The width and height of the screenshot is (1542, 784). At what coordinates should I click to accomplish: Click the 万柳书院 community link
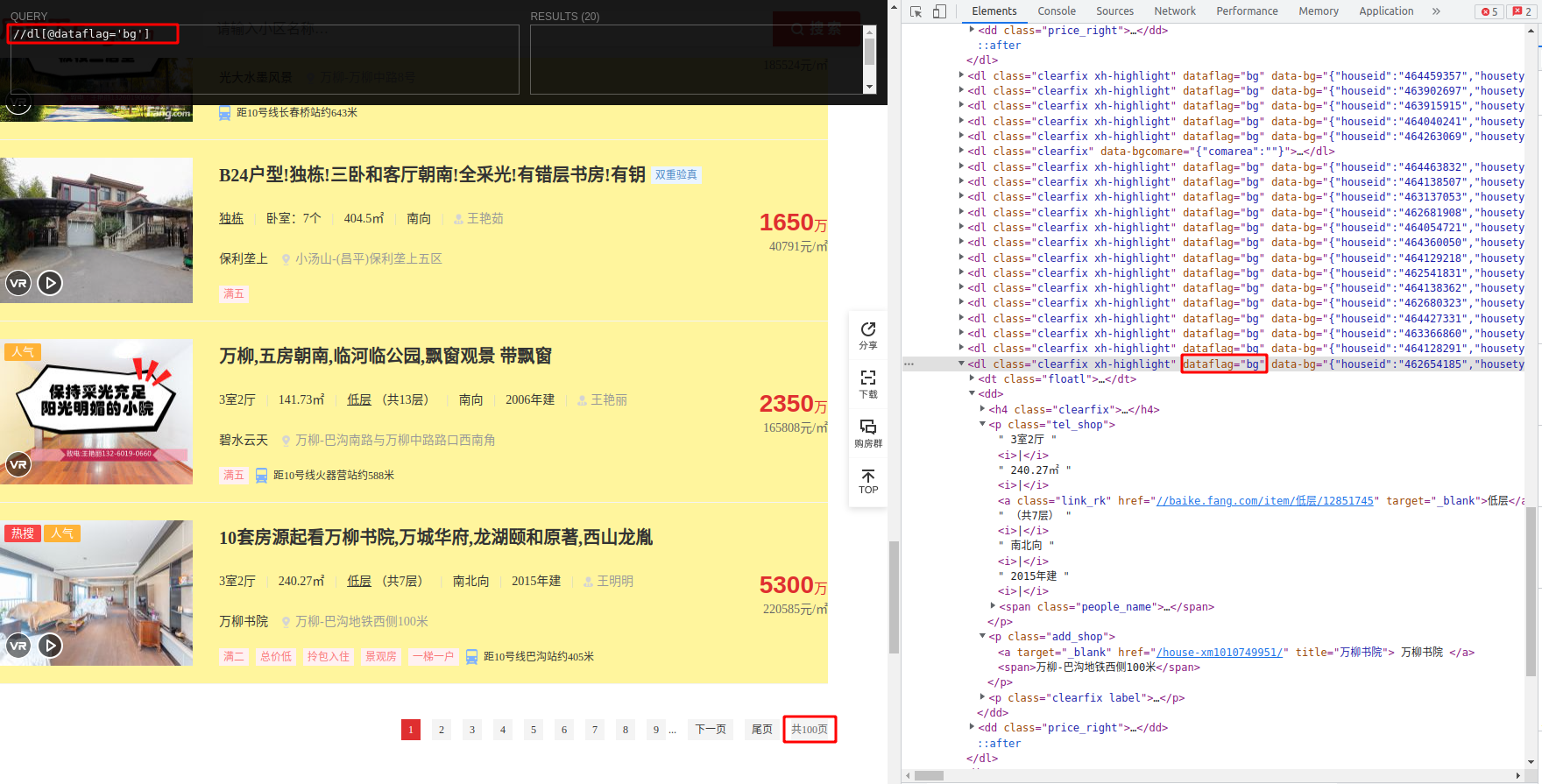pos(244,621)
